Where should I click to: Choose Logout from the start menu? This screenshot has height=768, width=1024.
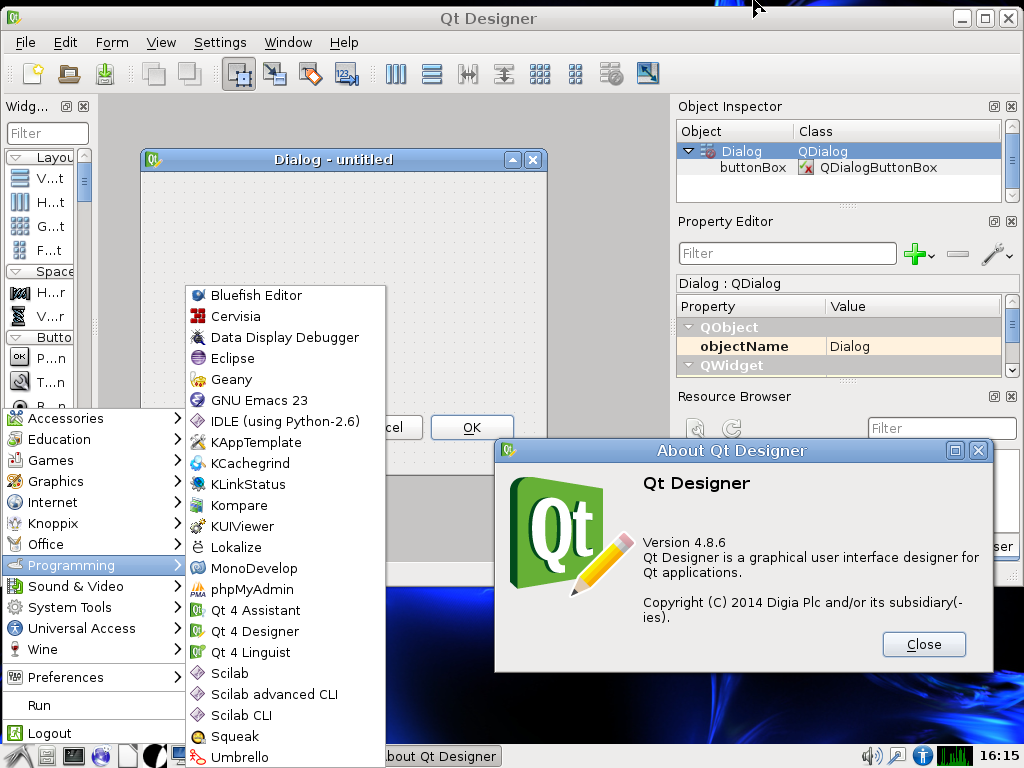[94, 733]
